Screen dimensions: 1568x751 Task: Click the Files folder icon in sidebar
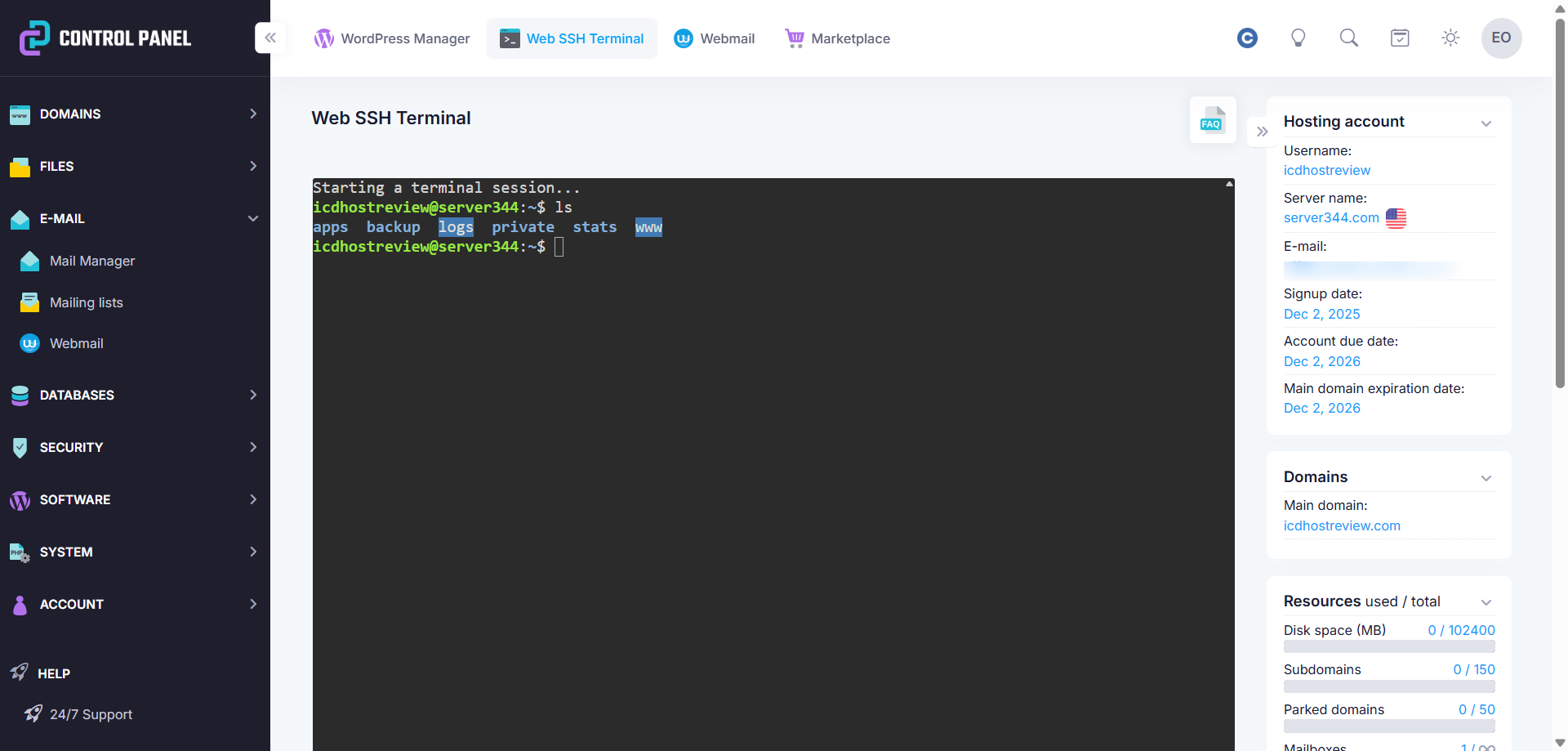(20, 167)
